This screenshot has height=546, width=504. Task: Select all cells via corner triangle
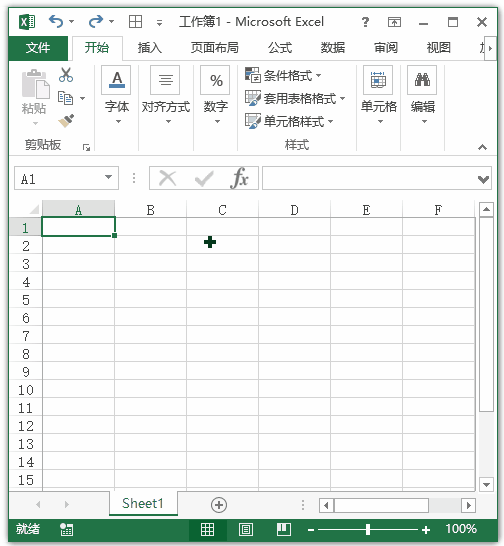[34, 209]
